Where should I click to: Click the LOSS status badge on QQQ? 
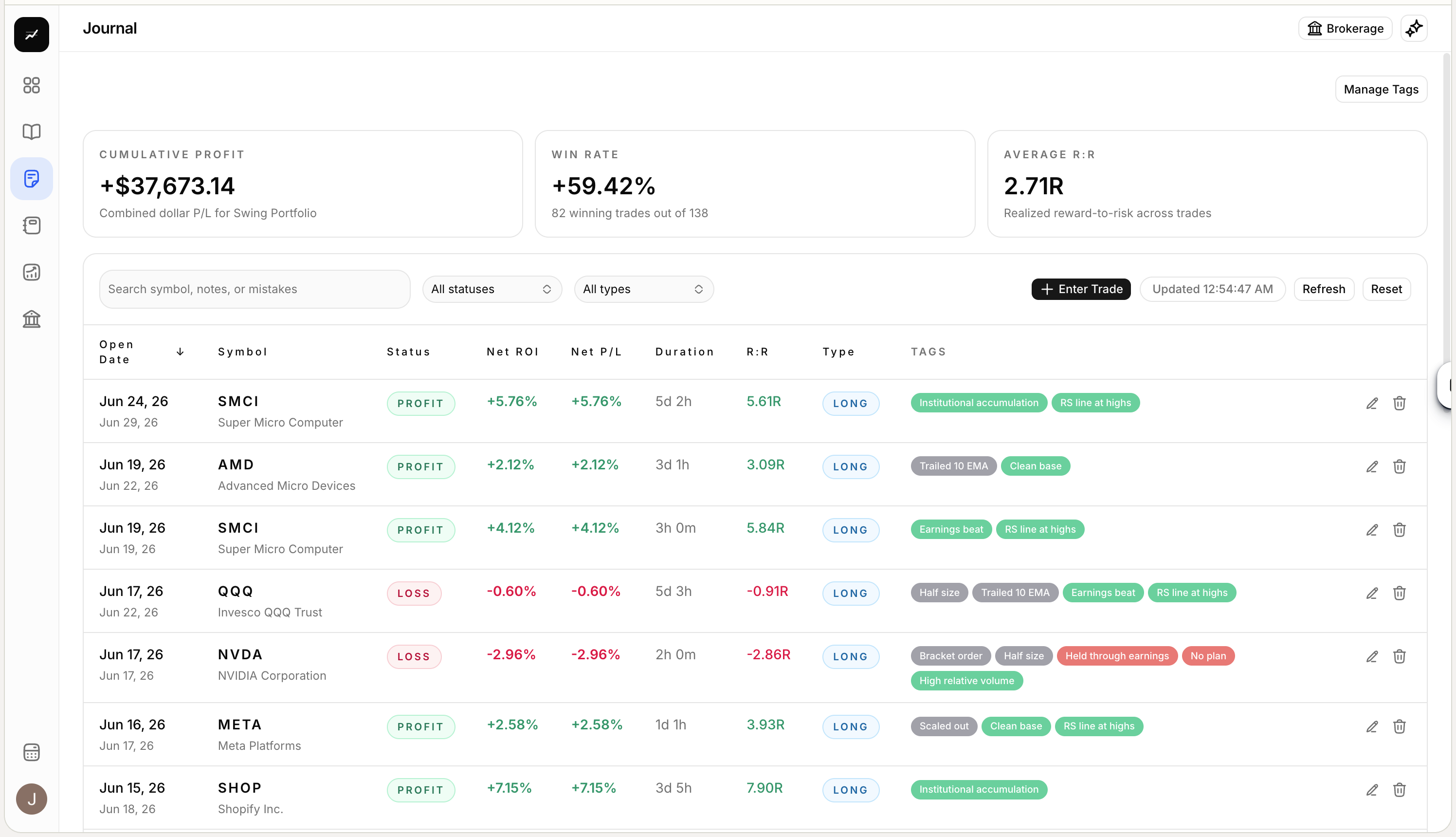point(414,593)
